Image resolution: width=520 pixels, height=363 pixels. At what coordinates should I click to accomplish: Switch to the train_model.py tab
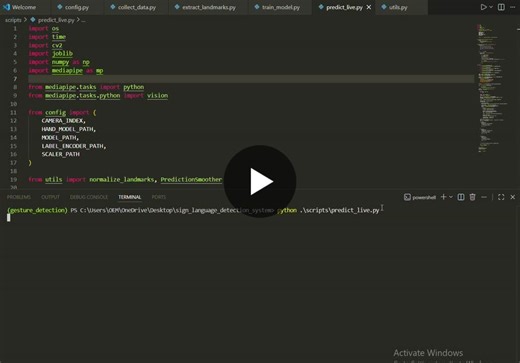point(277,7)
